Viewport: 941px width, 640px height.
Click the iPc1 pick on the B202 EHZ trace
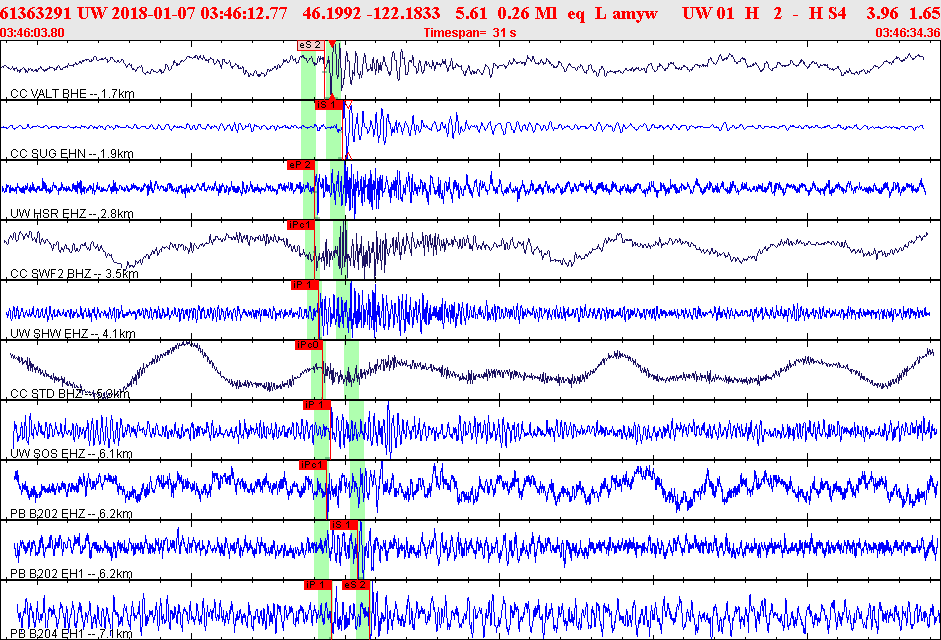click(x=312, y=465)
